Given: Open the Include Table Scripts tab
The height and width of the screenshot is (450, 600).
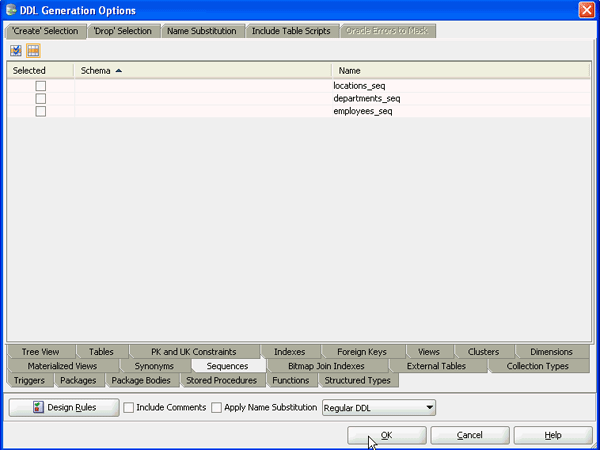Looking at the screenshot, I should [291, 31].
